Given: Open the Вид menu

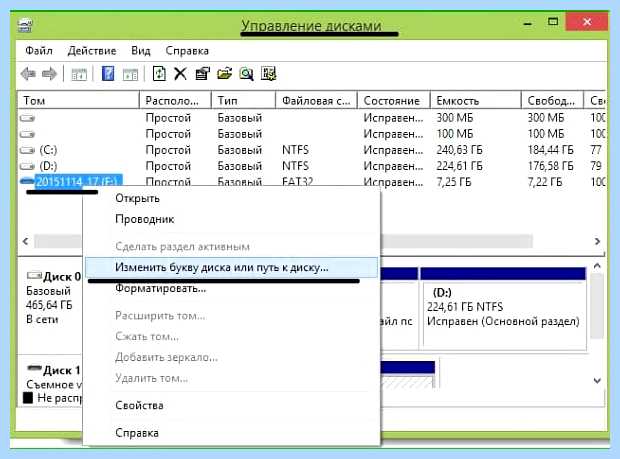Looking at the screenshot, I should coord(141,51).
